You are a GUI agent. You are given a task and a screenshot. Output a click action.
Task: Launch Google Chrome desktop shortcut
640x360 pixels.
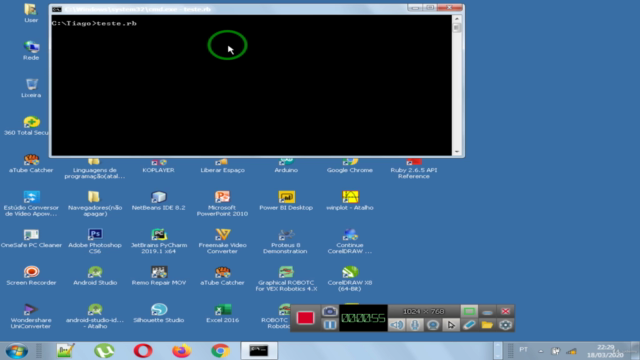tap(350, 166)
